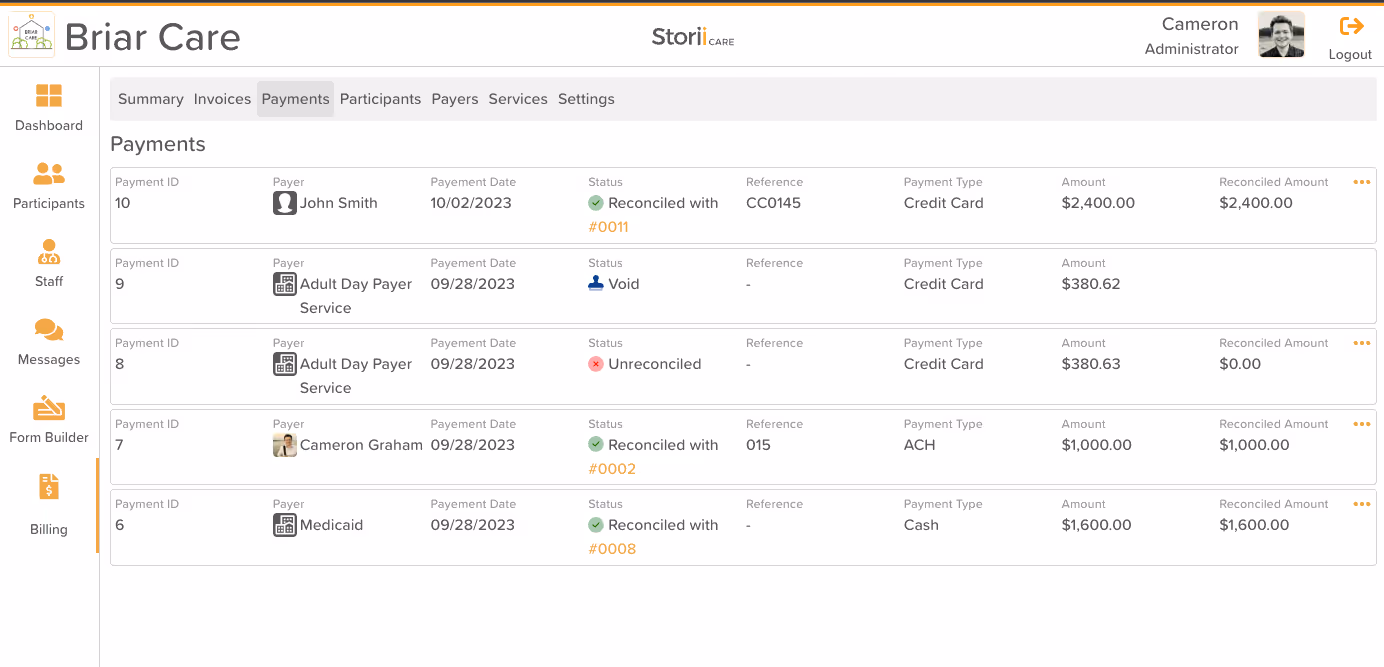The width and height of the screenshot is (1384, 667).
Task: Click the building icon beside Medicaid
Action: (285, 525)
